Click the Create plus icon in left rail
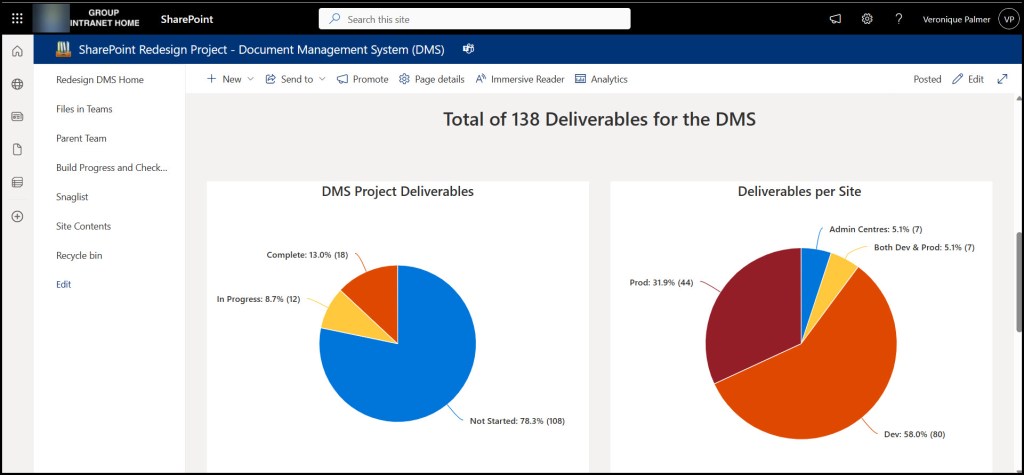Viewport: 1024px width, 475px height. coord(17,216)
